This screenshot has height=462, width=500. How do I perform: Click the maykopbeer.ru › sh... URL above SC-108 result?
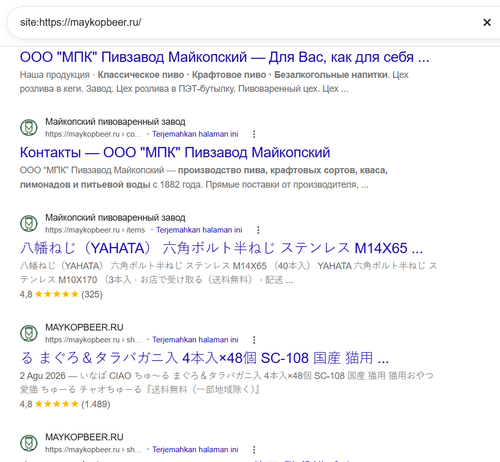(x=93, y=340)
